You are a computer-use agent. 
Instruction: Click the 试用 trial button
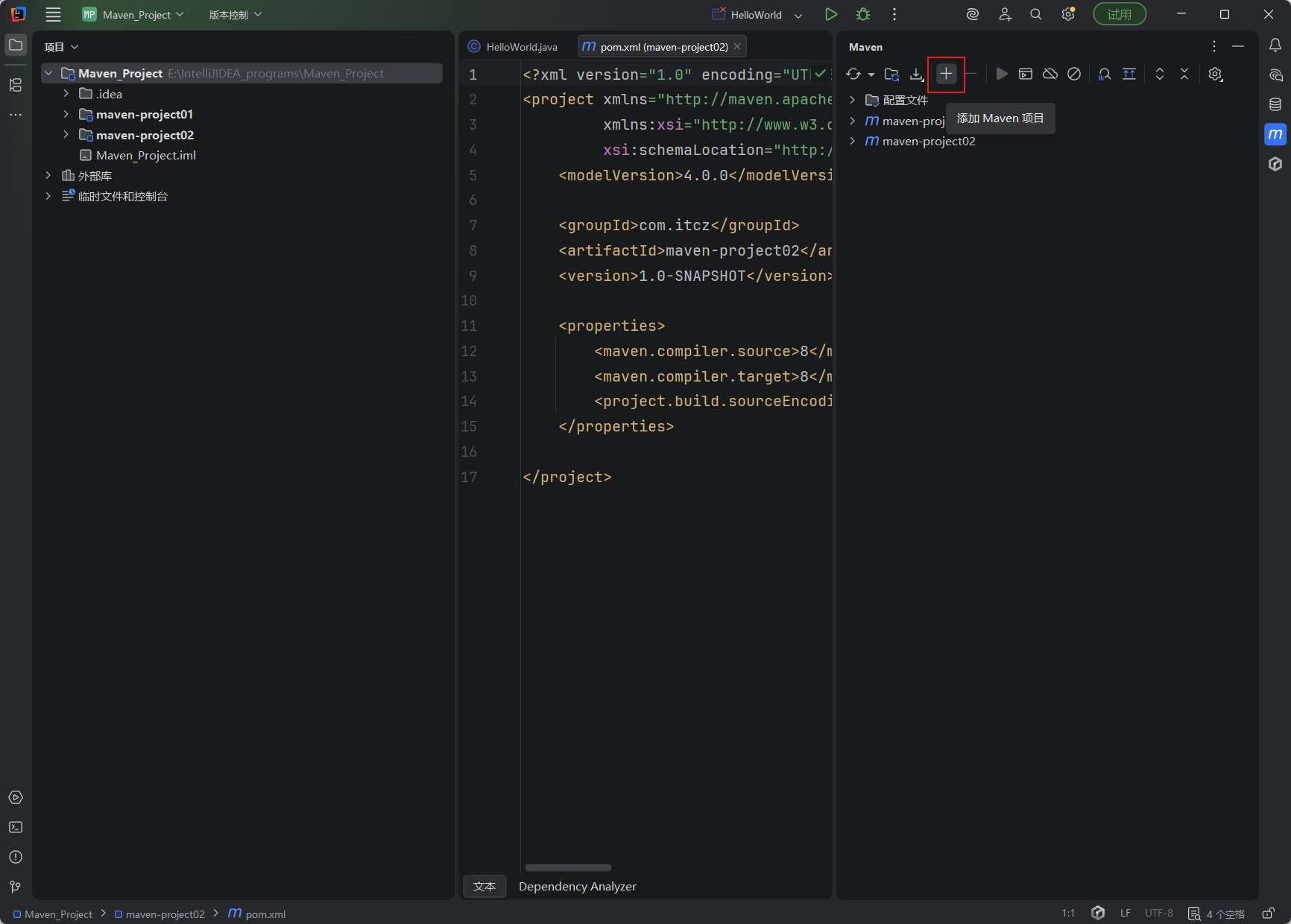point(1120,14)
